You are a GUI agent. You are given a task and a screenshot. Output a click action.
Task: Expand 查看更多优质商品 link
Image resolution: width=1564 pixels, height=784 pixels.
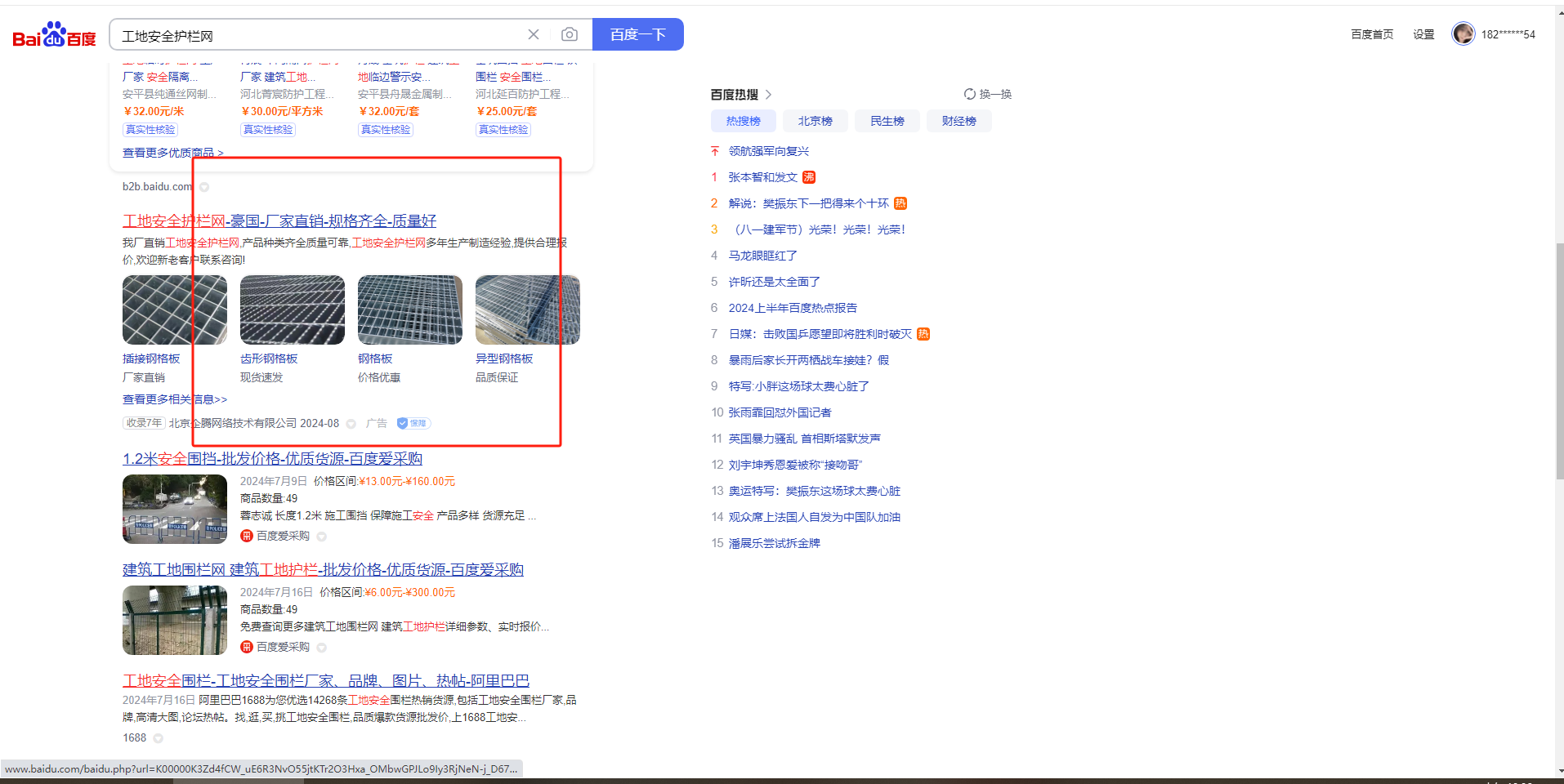(x=172, y=153)
